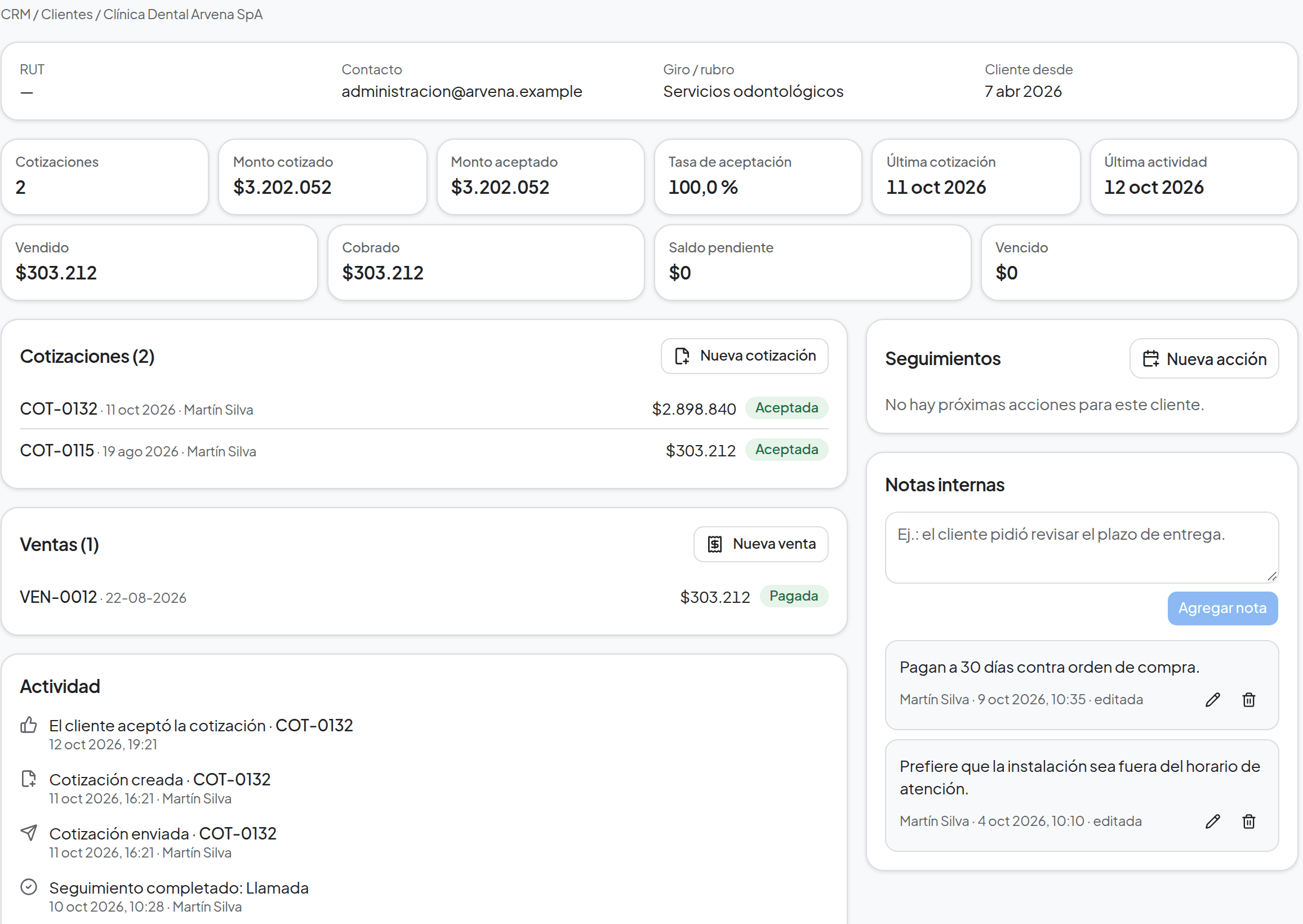The width and height of the screenshot is (1303, 924).
Task: Click the Última cotización date 11 oct 2026
Action: 936,187
